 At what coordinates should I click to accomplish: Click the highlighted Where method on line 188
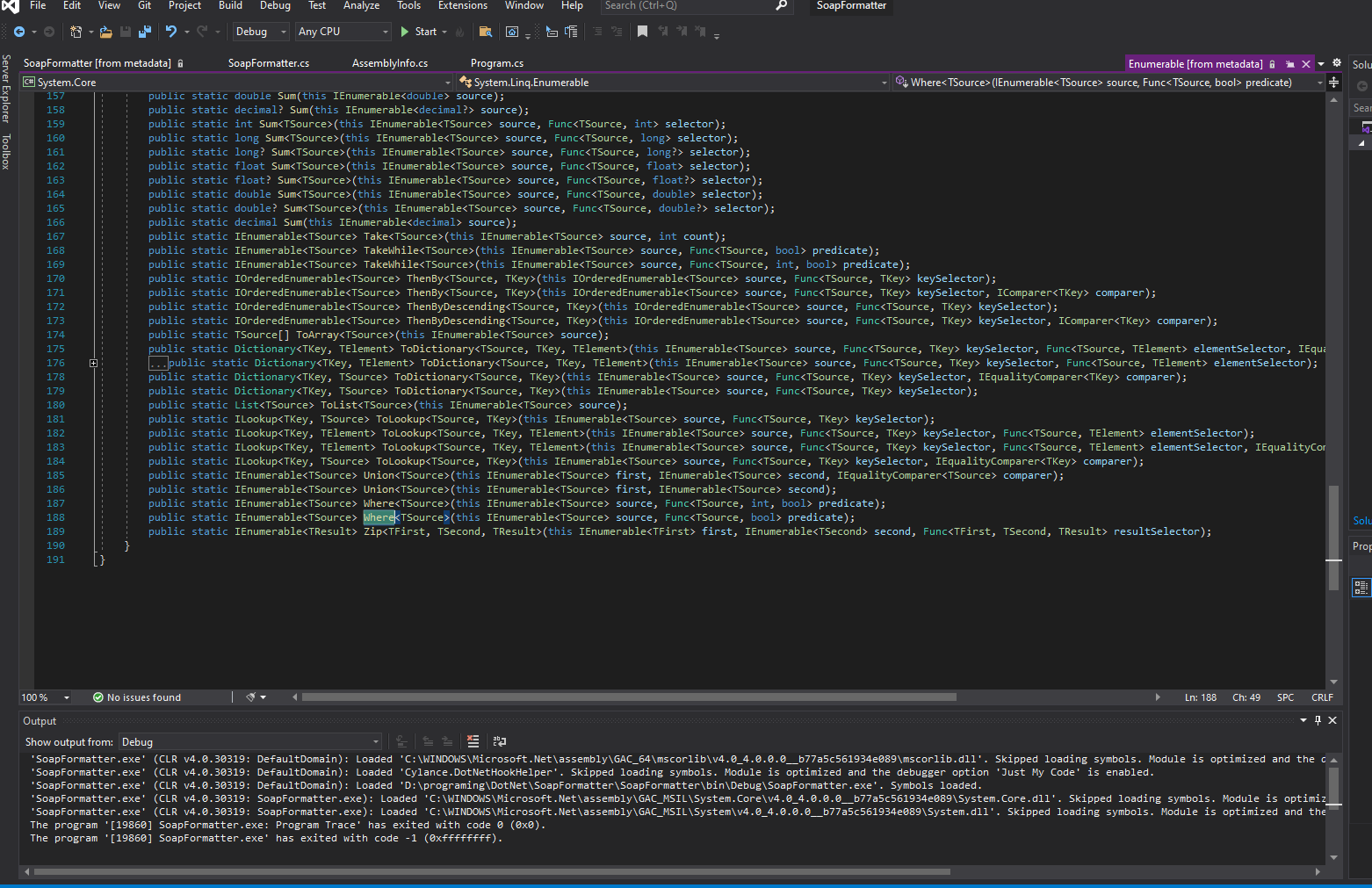pyautogui.click(x=379, y=517)
